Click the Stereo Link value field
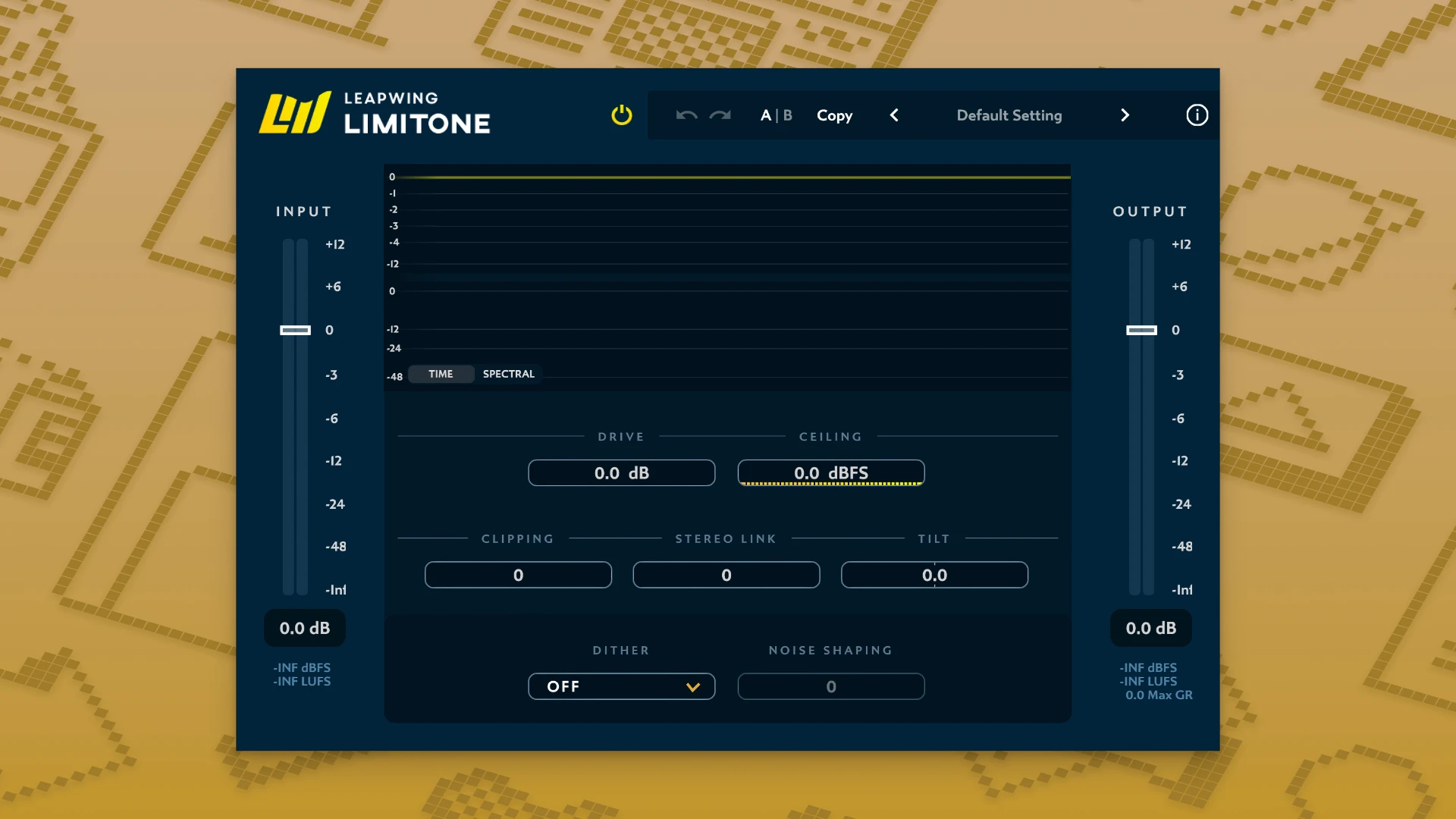 click(x=726, y=575)
